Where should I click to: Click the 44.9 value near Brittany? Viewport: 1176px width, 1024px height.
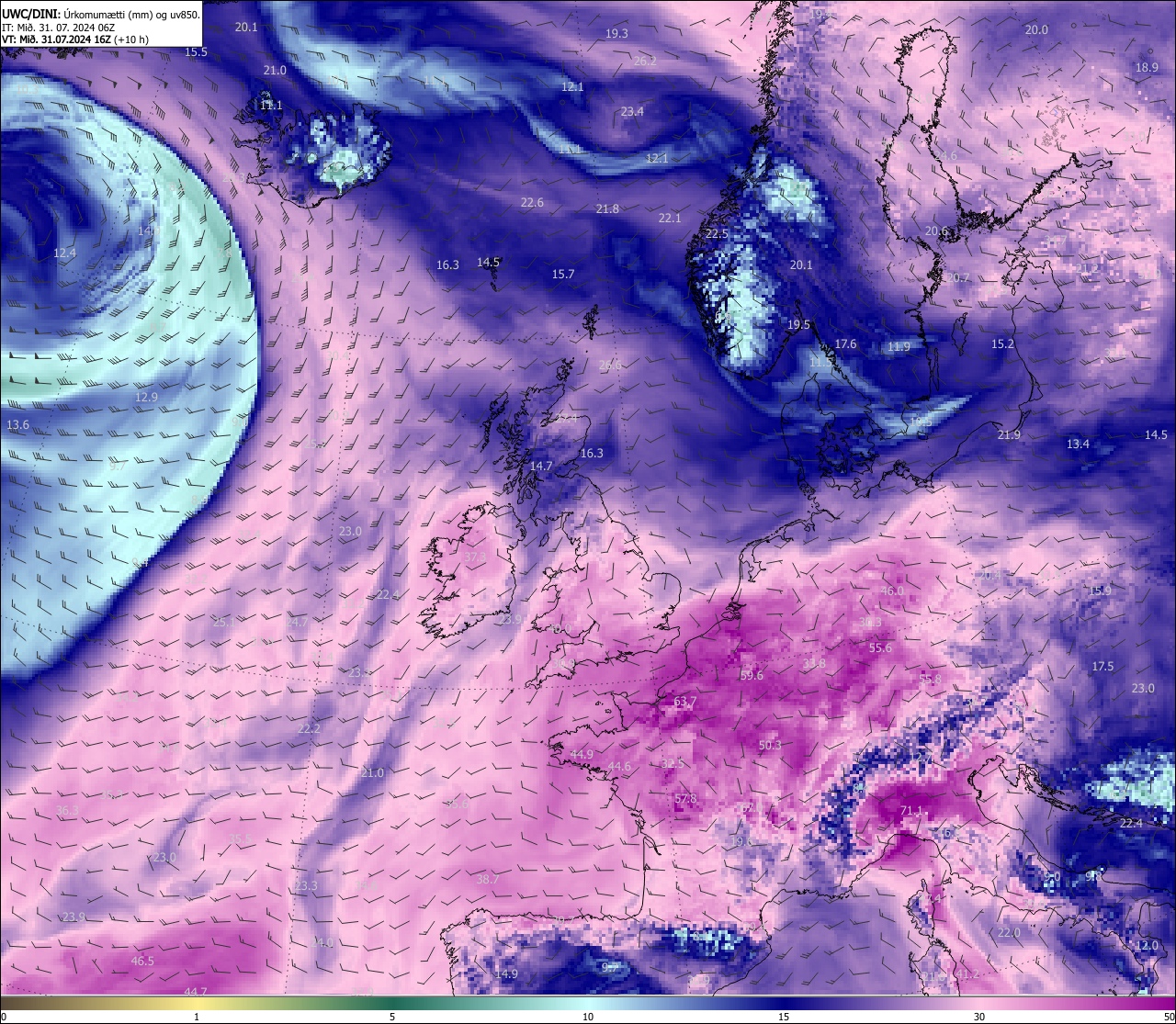point(582,754)
